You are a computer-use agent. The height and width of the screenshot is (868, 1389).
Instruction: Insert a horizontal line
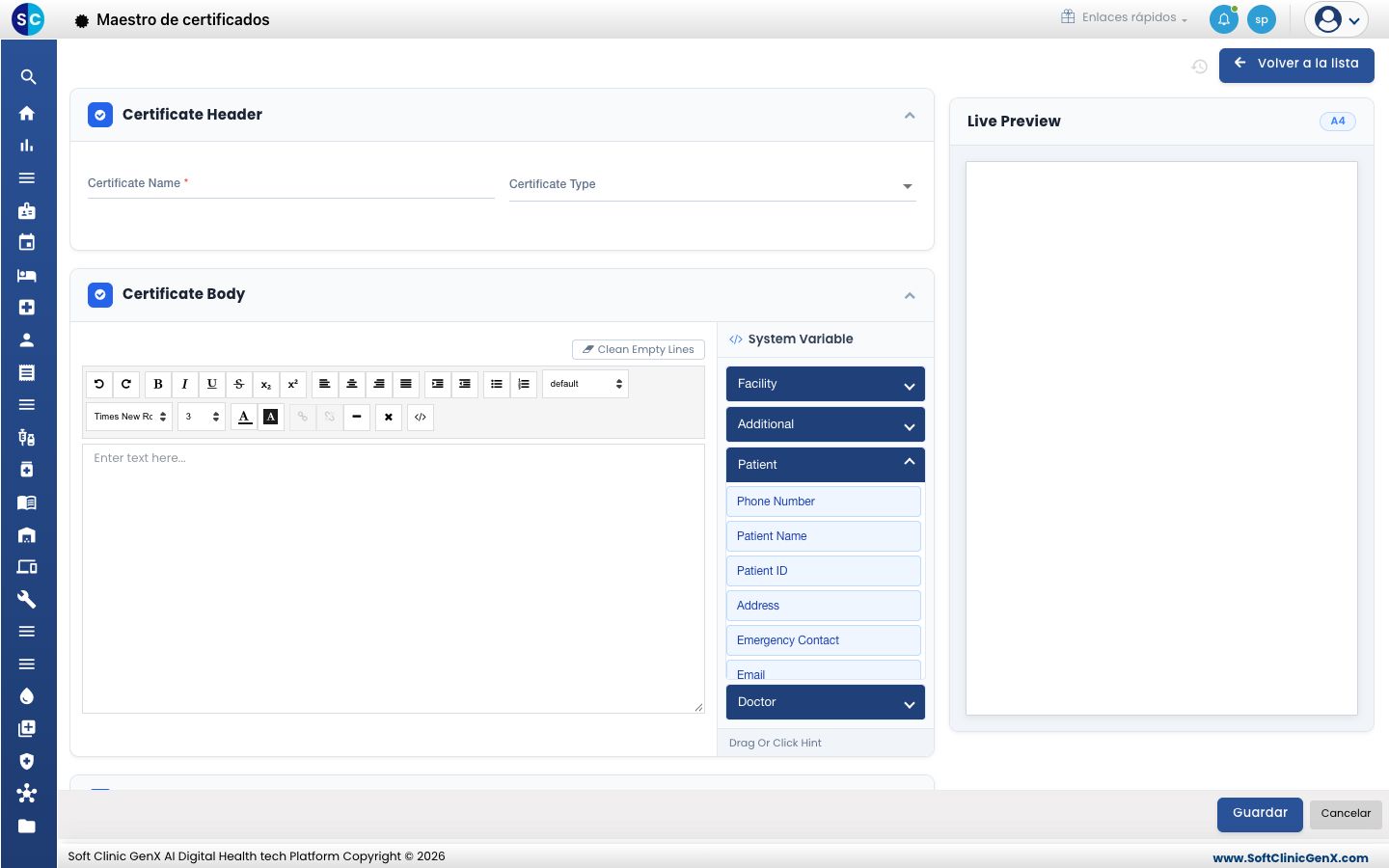coord(357,417)
